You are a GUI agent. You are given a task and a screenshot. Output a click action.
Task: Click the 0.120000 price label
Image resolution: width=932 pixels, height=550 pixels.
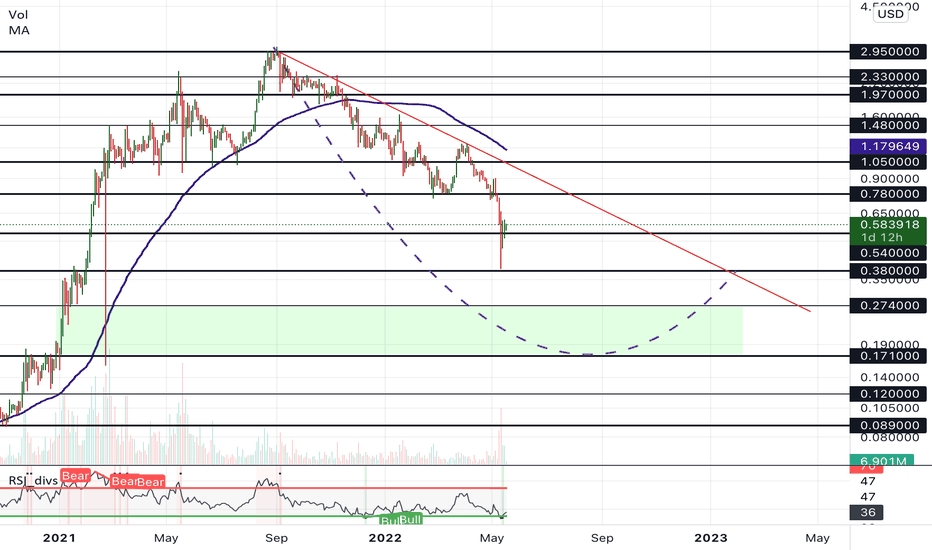[888, 394]
